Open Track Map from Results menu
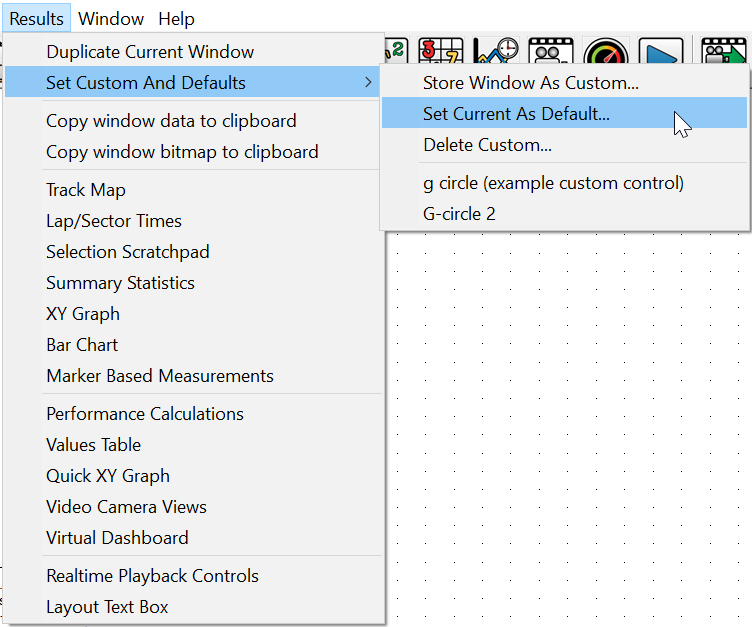752x627 pixels. (86, 190)
